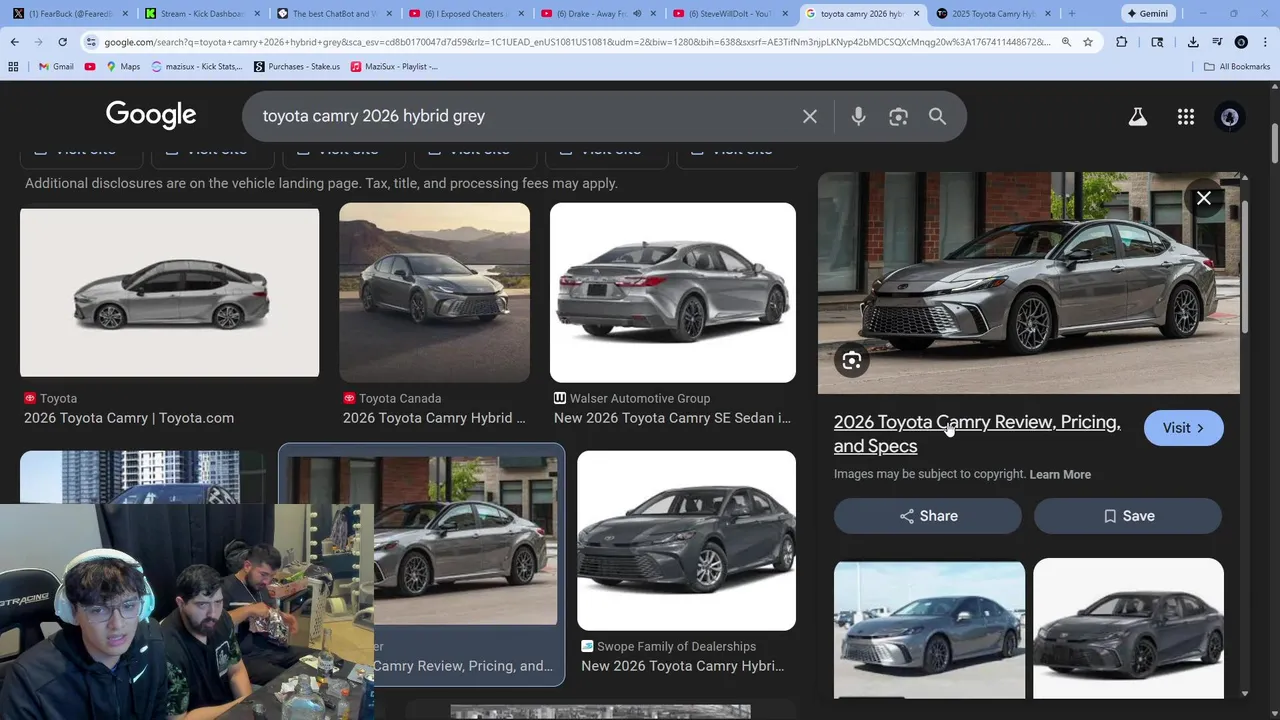Reload the current page
The width and height of the screenshot is (1280, 720).
(62, 42)
